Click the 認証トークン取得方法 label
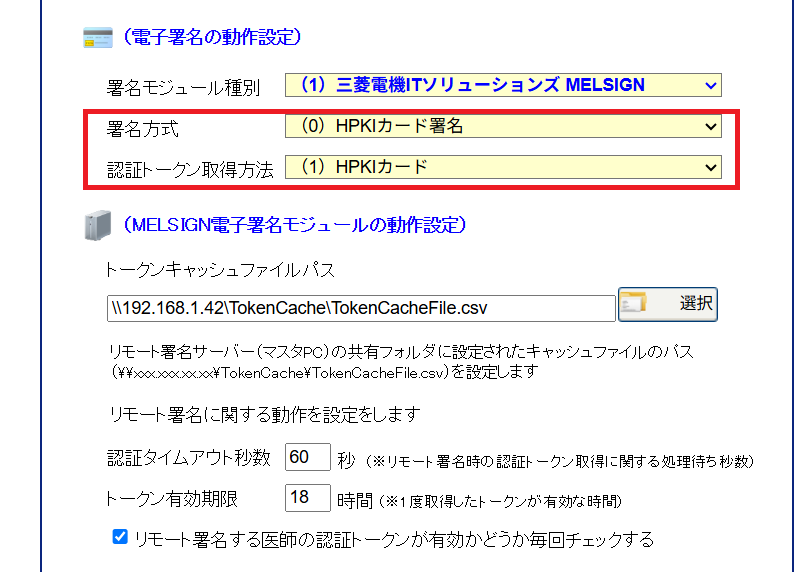803x572 pixels. (190, 170)
